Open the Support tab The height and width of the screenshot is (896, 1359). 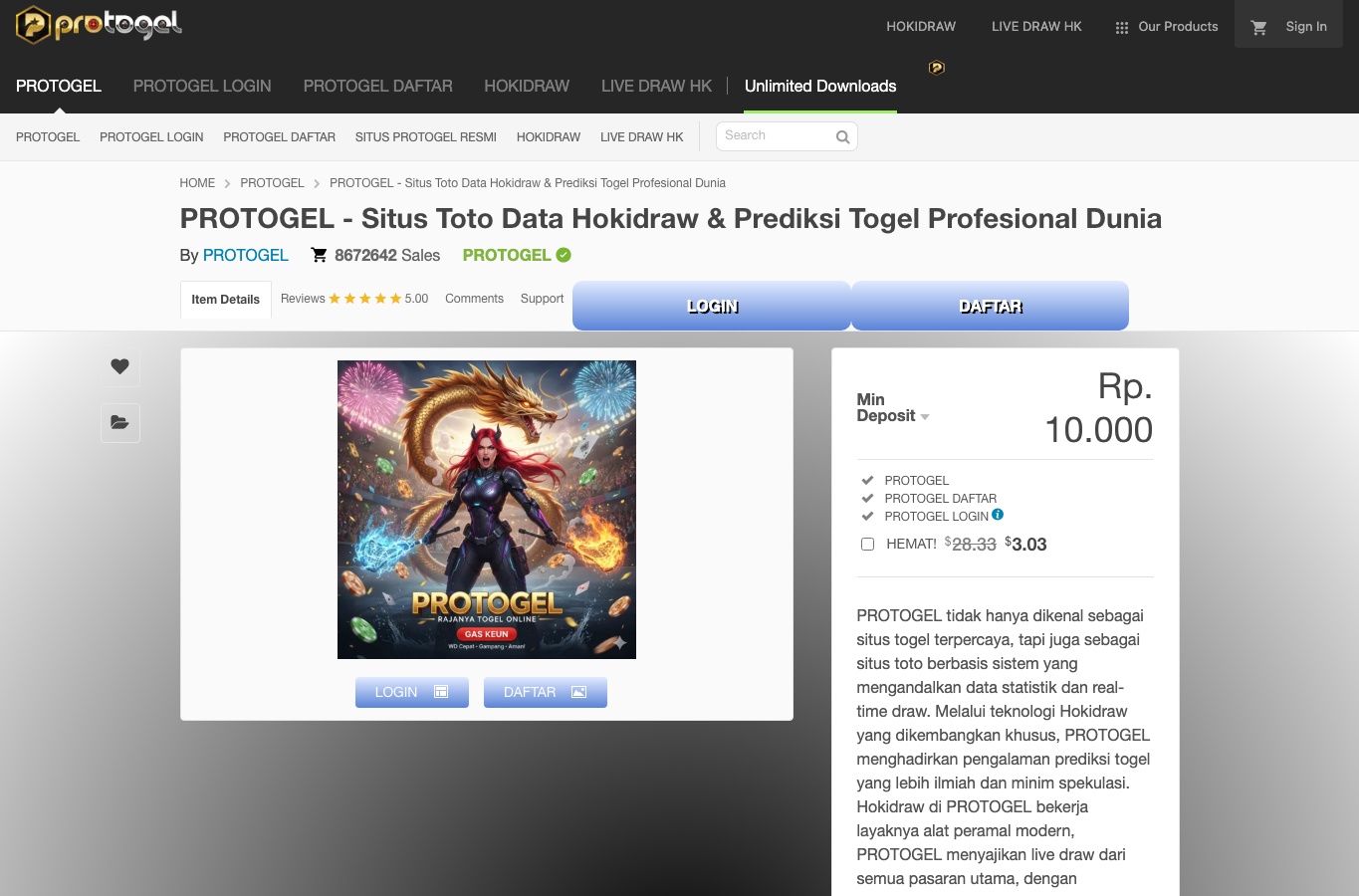(x=542, y=299)
